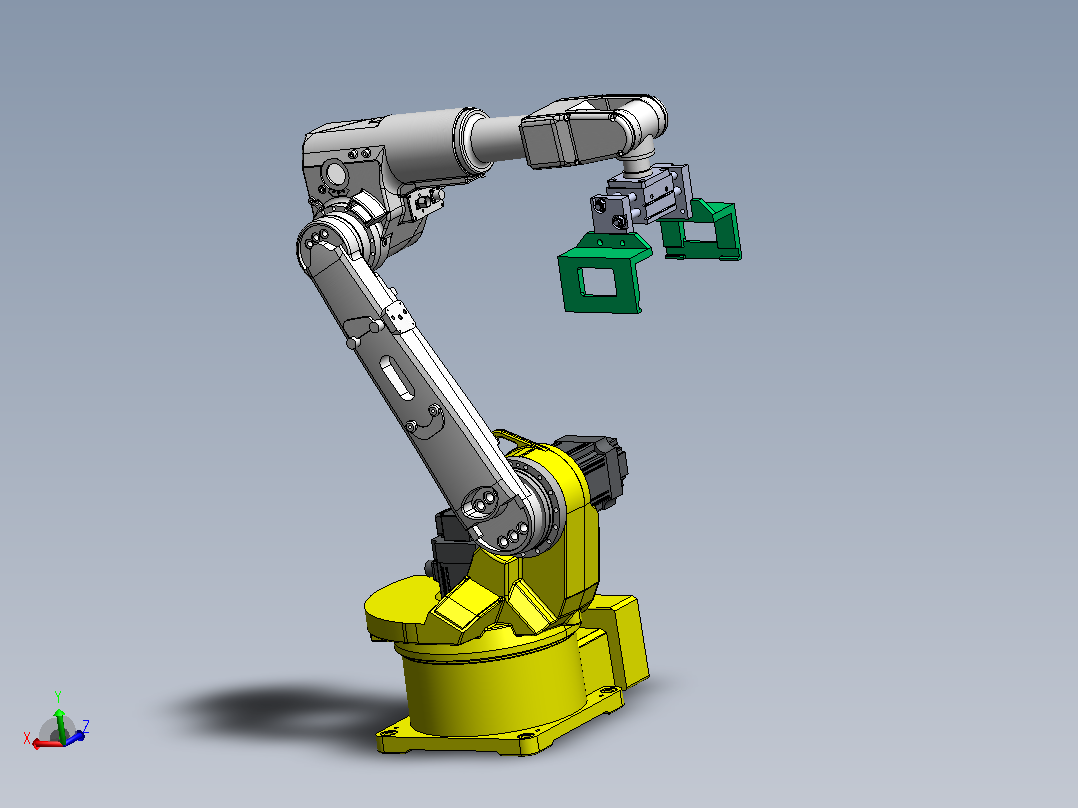Click the green Y axis of the orientation triad

(60, 725)
